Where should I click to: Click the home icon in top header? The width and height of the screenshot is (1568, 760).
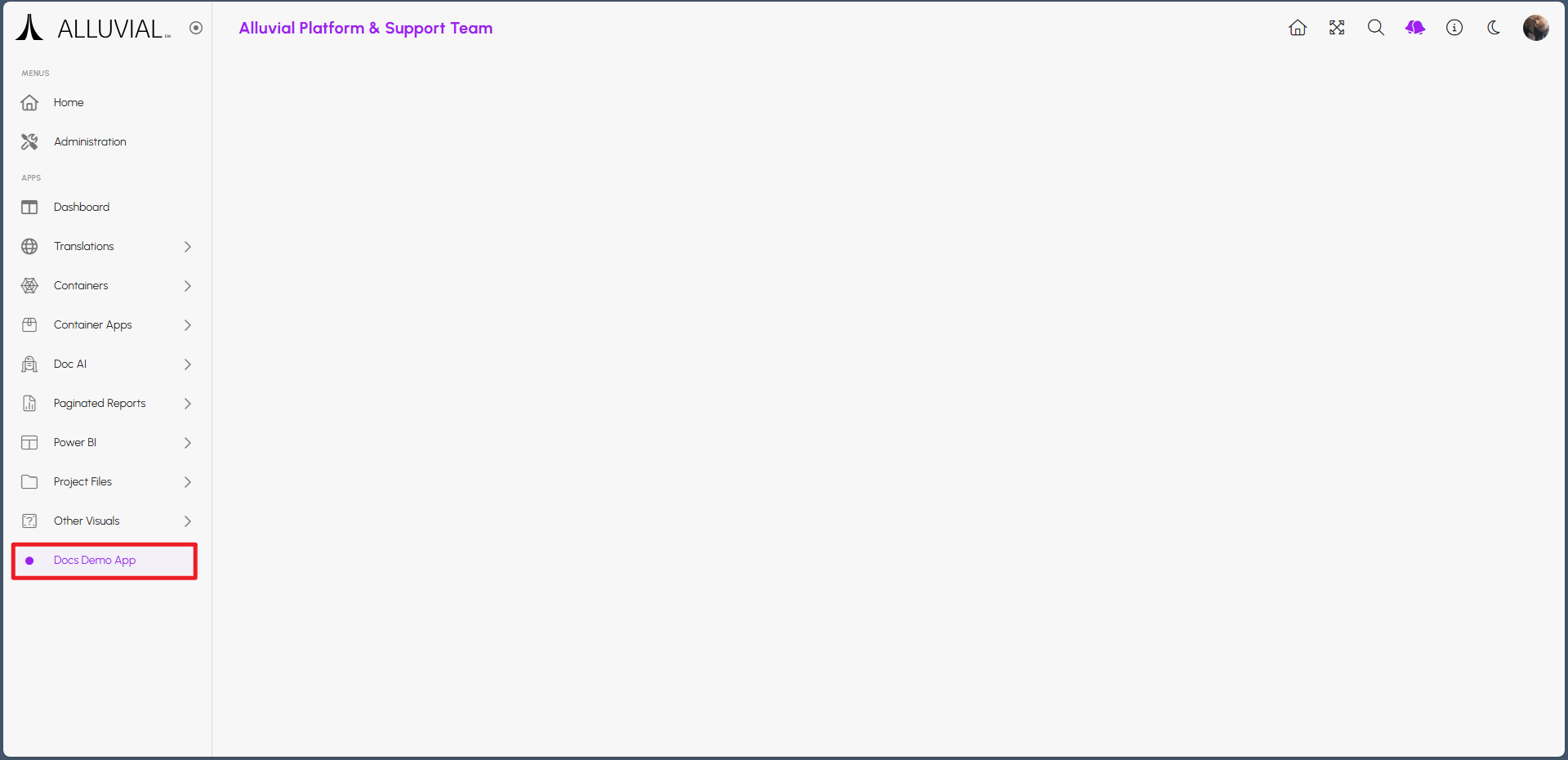[1297, 28]
